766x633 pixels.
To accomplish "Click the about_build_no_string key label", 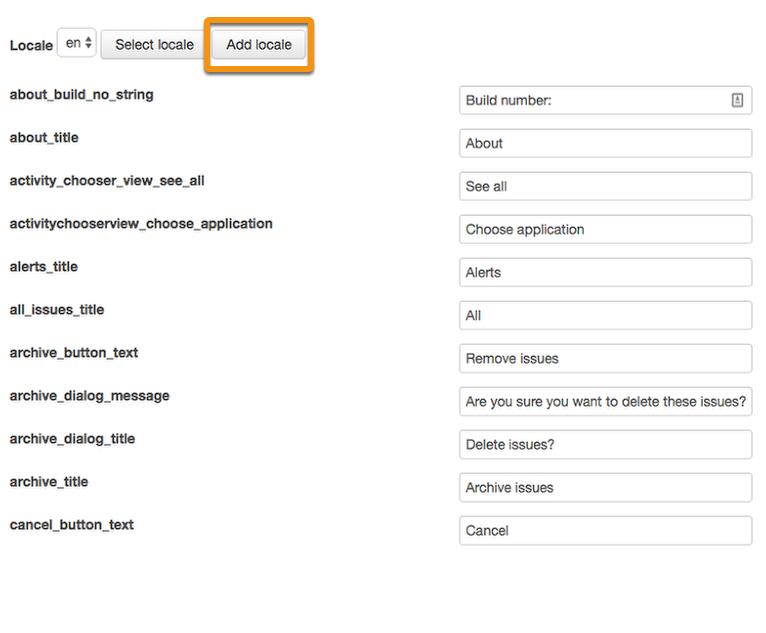I will coord(82,95).
